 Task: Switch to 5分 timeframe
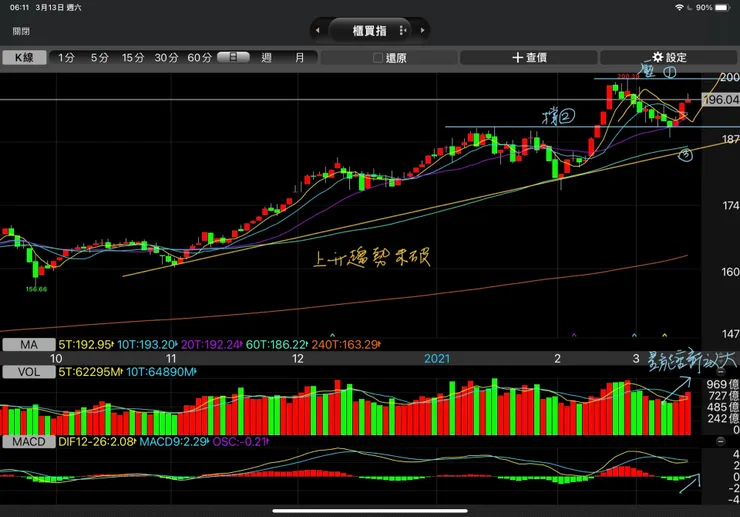coord(100,58)
